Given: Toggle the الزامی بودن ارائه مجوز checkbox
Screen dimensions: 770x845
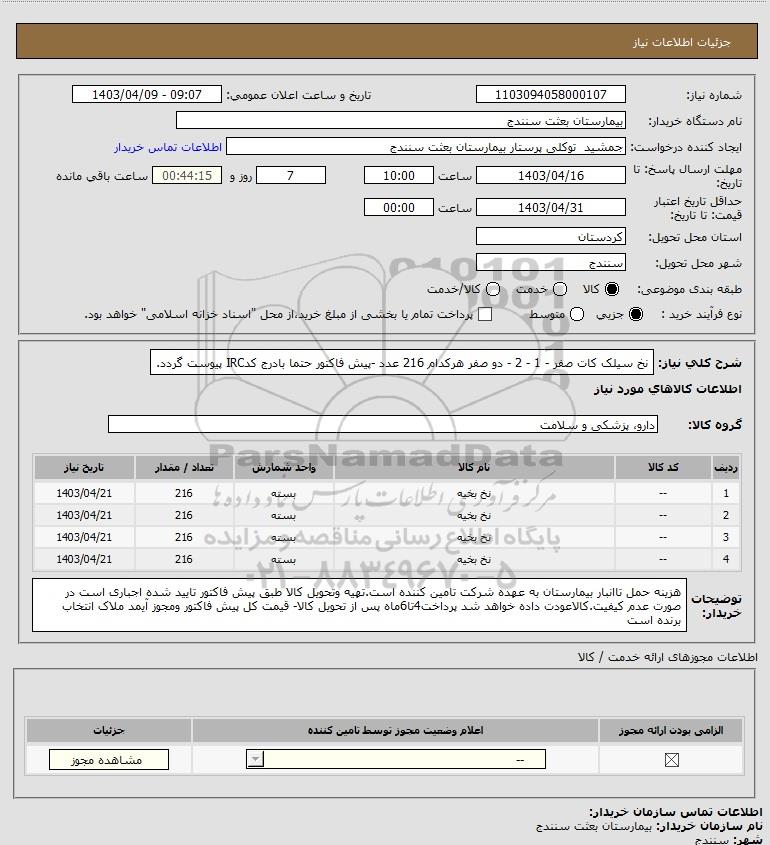Looking at the screenshot, I should coord(671,760).
